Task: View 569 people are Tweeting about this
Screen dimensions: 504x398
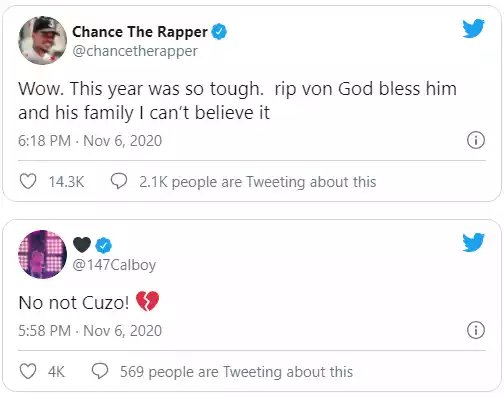Action: (236, 372)
